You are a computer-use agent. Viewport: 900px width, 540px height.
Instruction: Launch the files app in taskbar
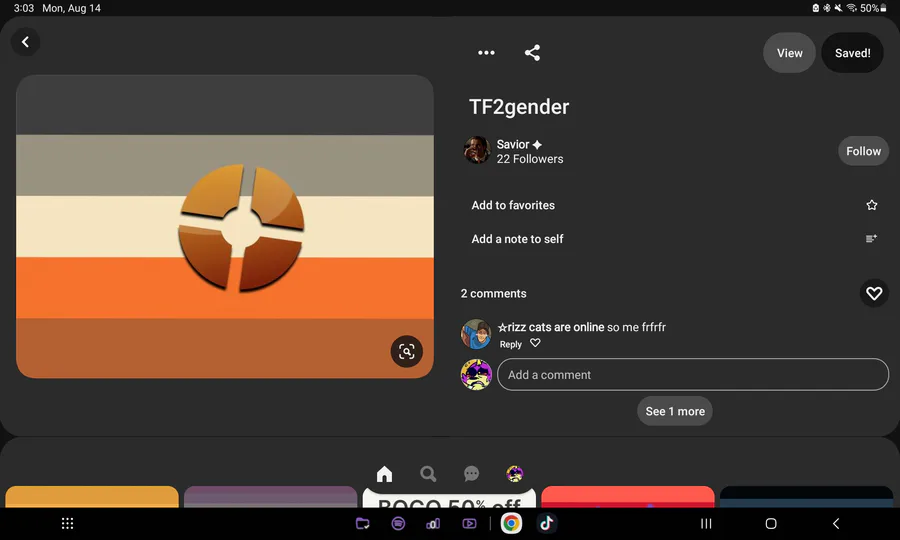pyautogui.click(x=362, y=523)
